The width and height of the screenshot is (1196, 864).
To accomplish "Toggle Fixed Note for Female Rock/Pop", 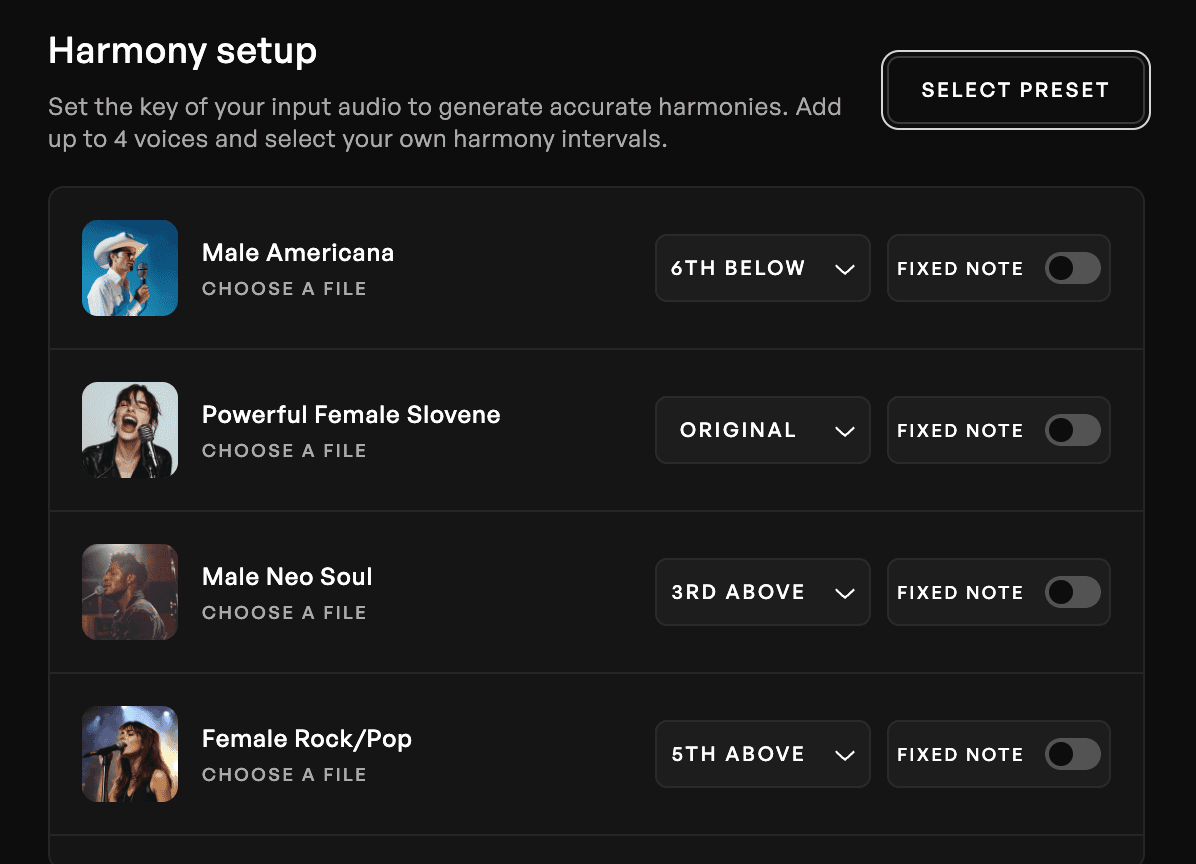I will (x=1072, y=754).
